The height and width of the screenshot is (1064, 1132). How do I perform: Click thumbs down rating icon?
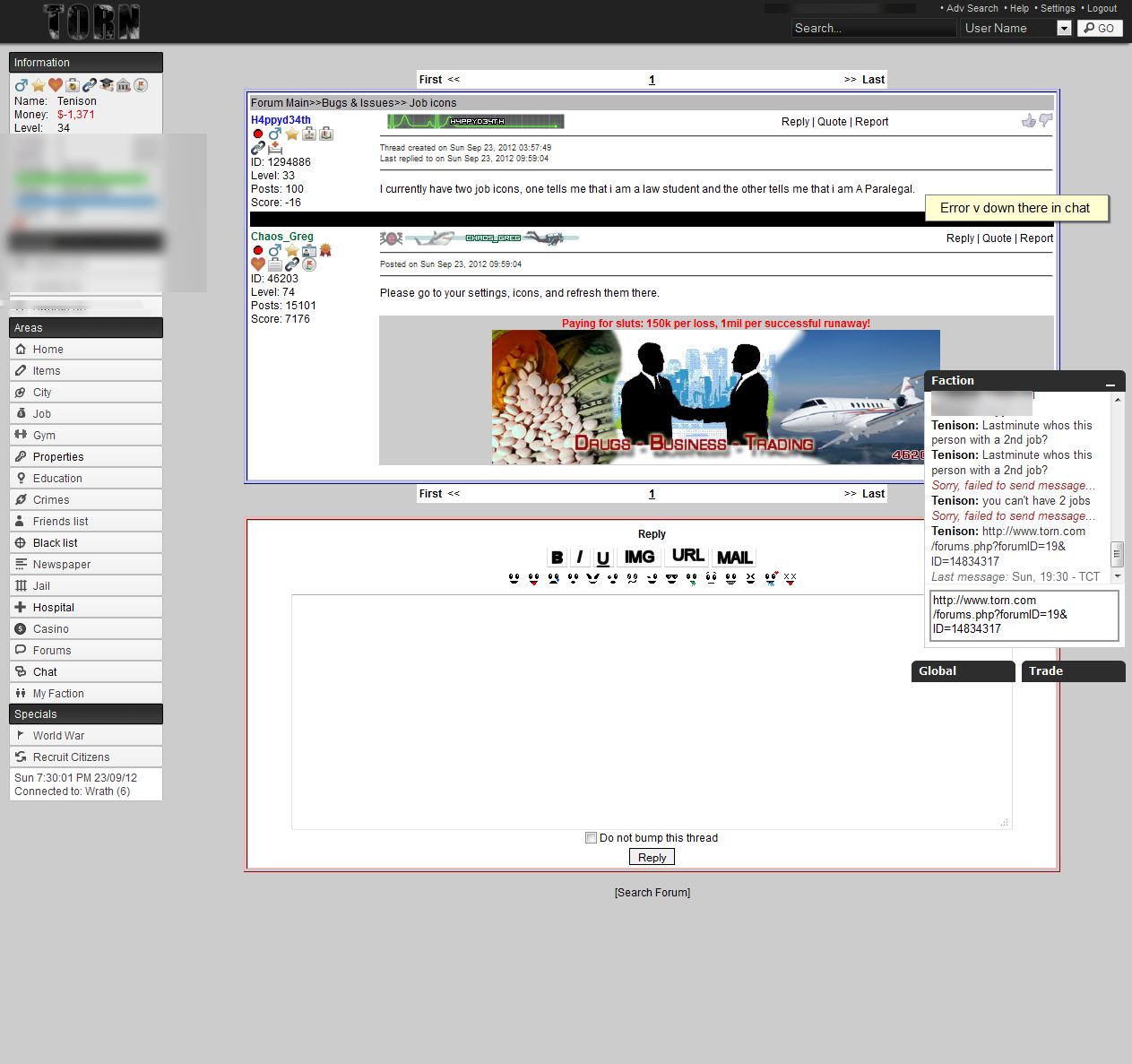pyautogui.click(x=1045, y=121)
